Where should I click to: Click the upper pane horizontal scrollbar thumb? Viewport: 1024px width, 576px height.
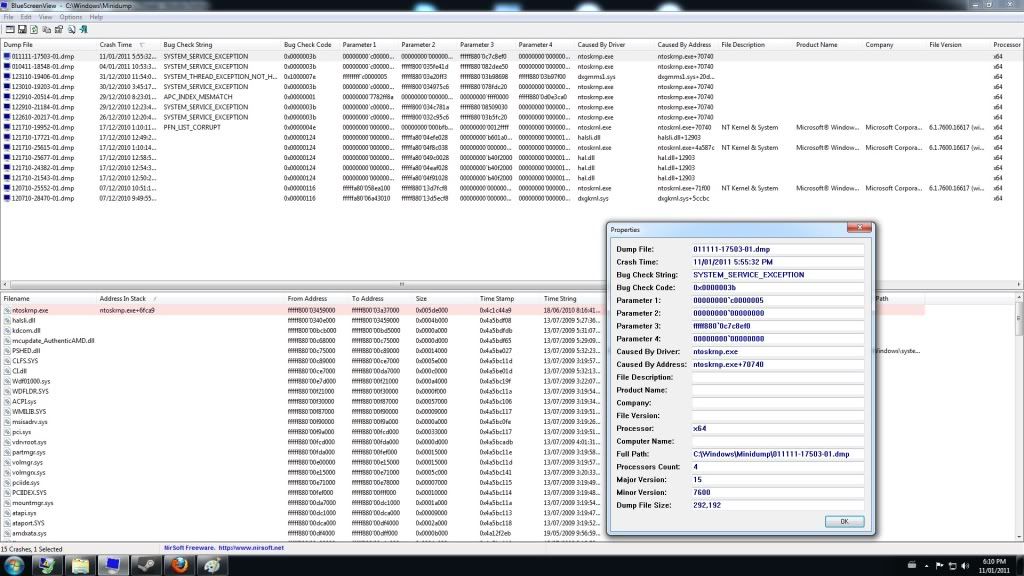coord(402,284)
